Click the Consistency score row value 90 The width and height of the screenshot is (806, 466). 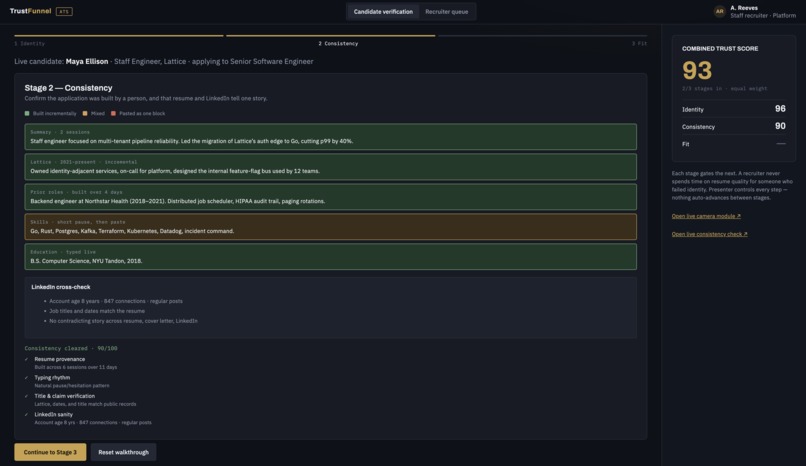780,126
